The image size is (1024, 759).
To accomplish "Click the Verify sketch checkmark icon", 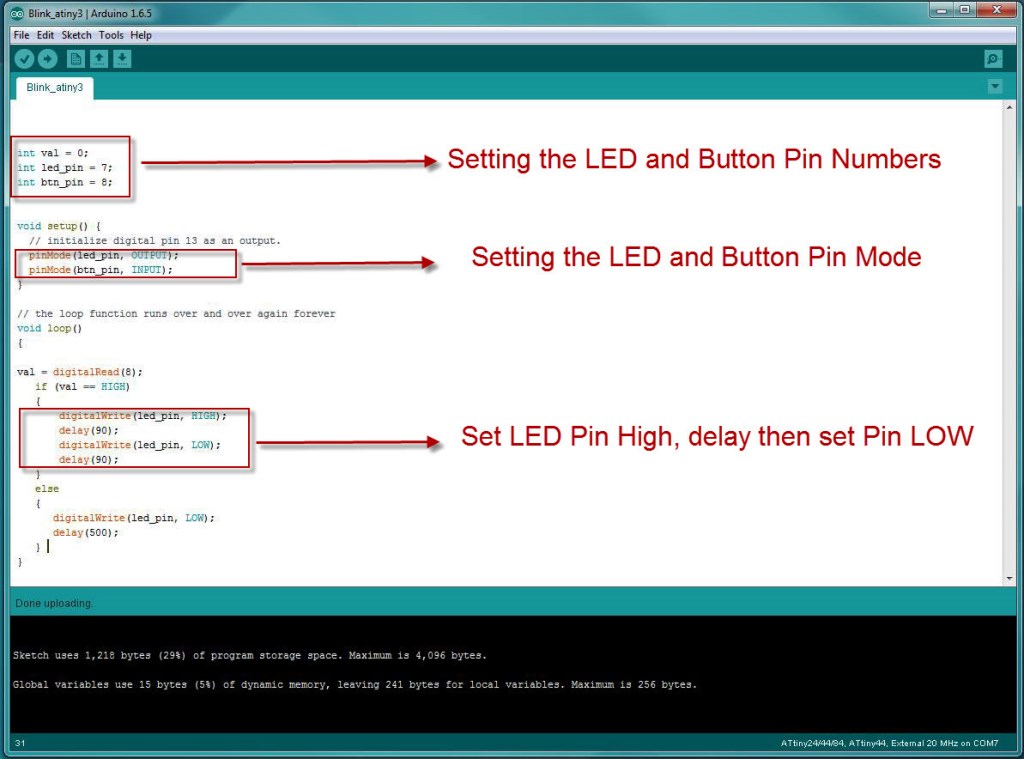I will (x=24, y=59).
